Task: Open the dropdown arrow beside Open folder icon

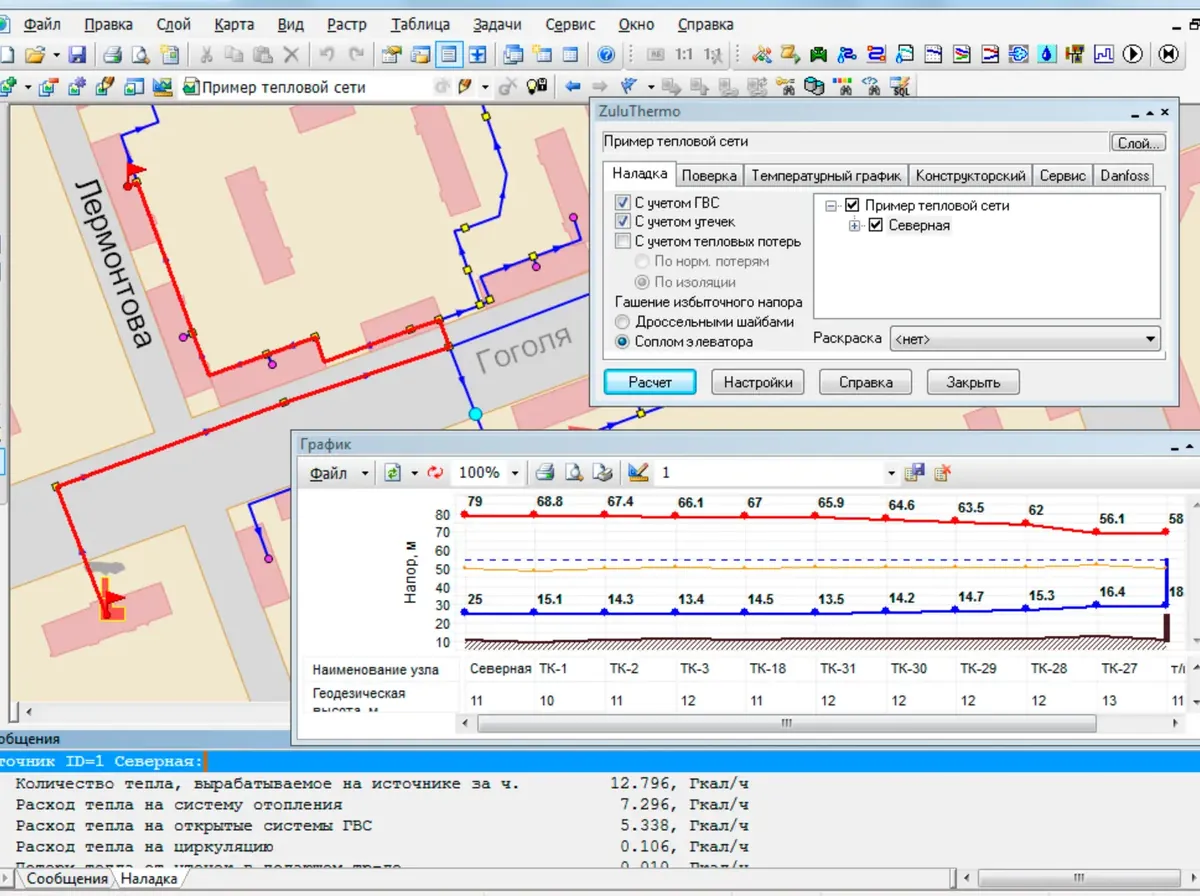Action: click(x=56, y=55)
